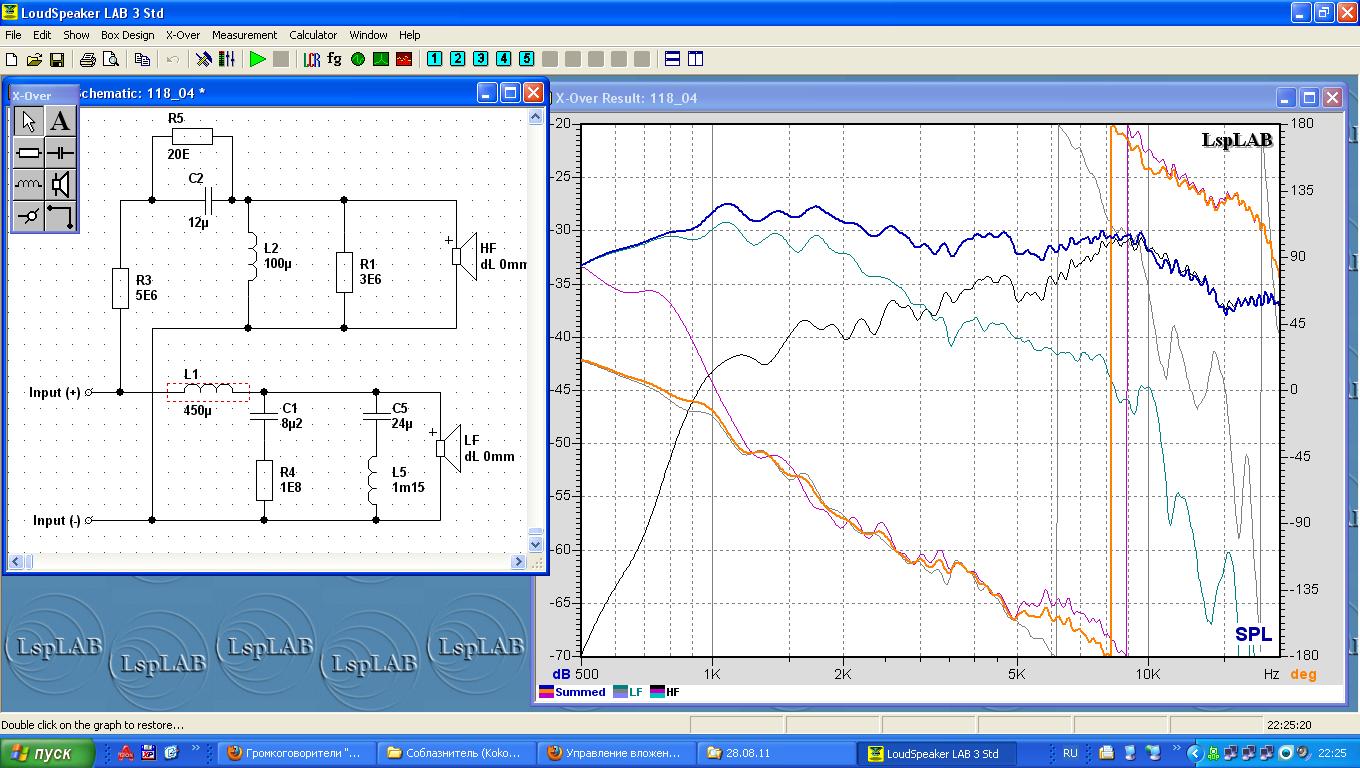Click the 24µ value of C5
The image size is (1360, 768).
point(402,423)
